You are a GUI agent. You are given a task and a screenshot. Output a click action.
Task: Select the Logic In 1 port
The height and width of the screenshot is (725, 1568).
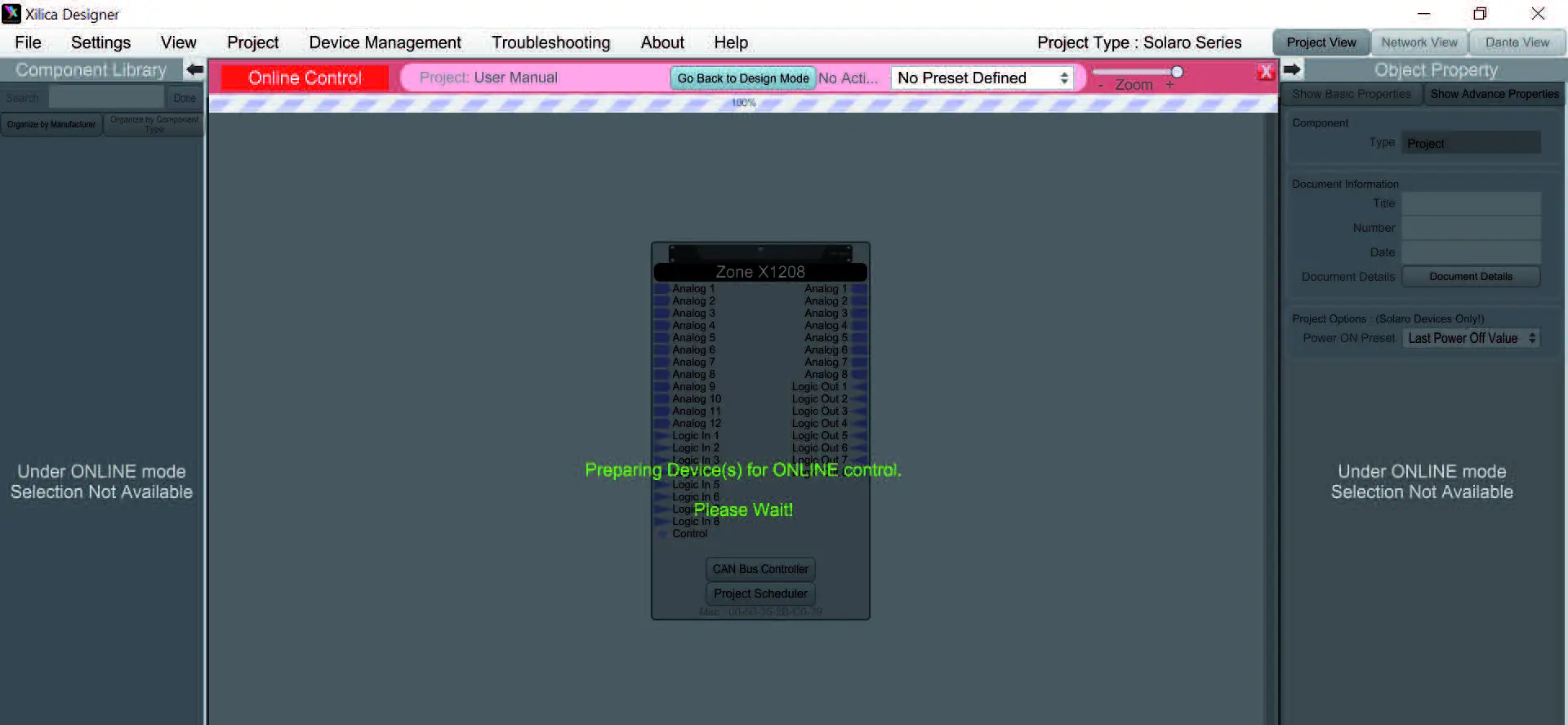coord(661,435)
